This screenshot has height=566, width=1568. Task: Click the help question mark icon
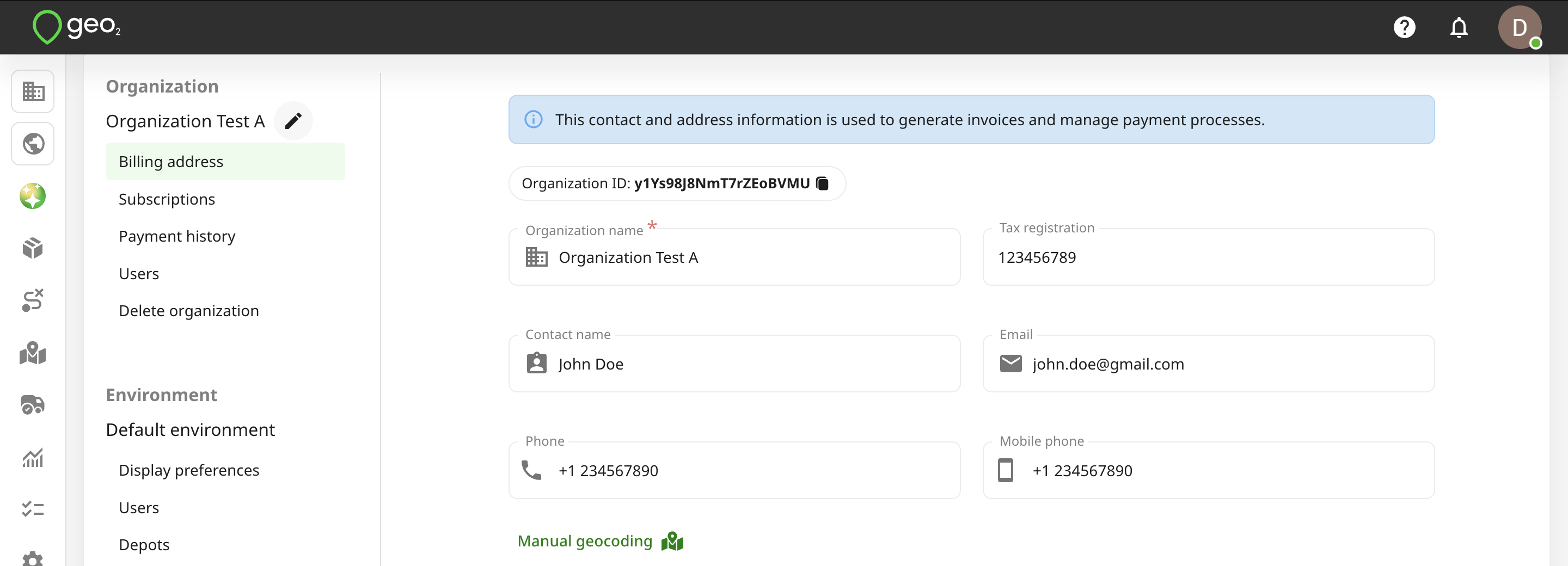[x=1404, y=27]
